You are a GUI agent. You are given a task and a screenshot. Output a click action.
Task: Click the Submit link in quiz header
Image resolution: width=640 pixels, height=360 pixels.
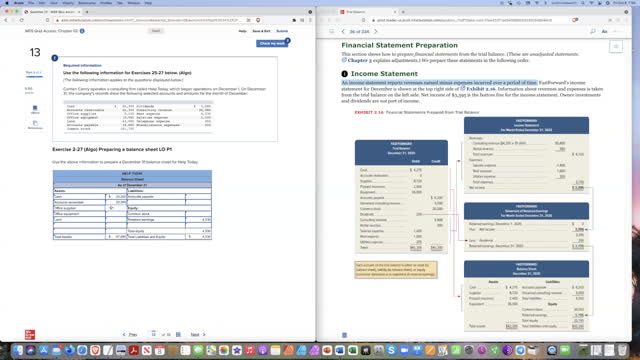pyautogui.click(x=282, y=31)
